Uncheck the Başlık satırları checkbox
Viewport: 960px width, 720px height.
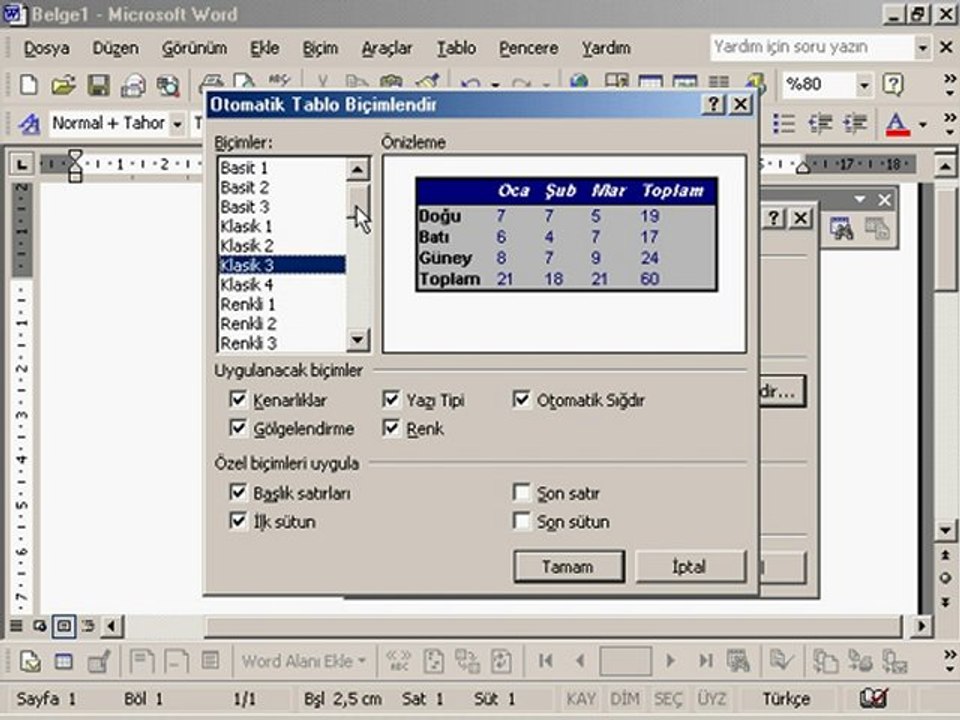point(238,492)
